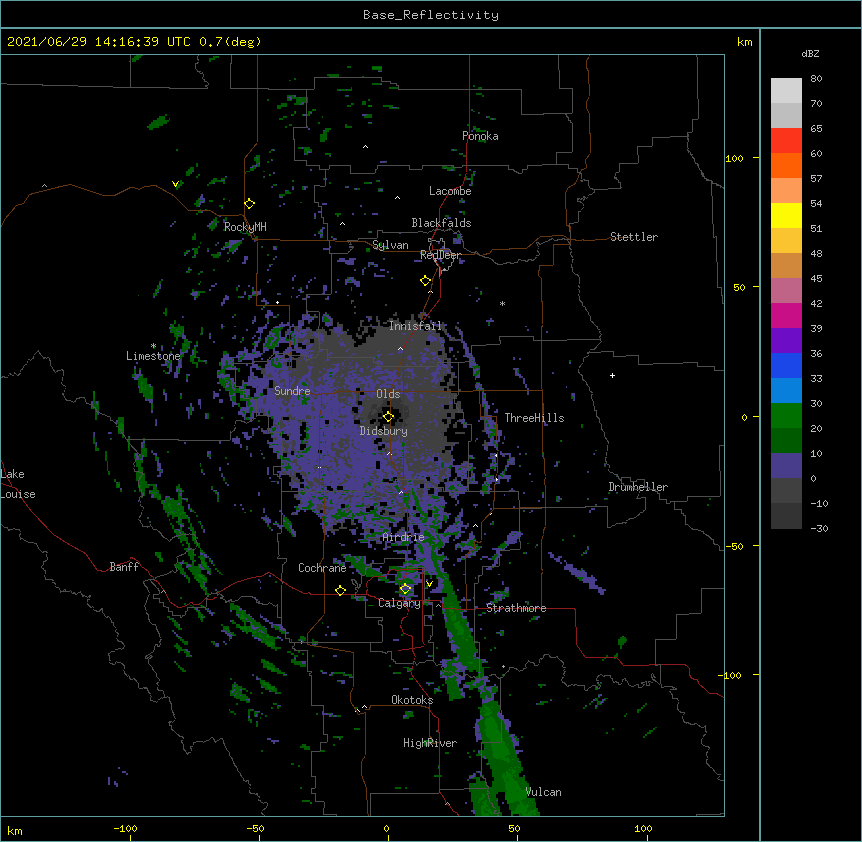
Task: Click the Vulcan label
Action: point(543,792)
